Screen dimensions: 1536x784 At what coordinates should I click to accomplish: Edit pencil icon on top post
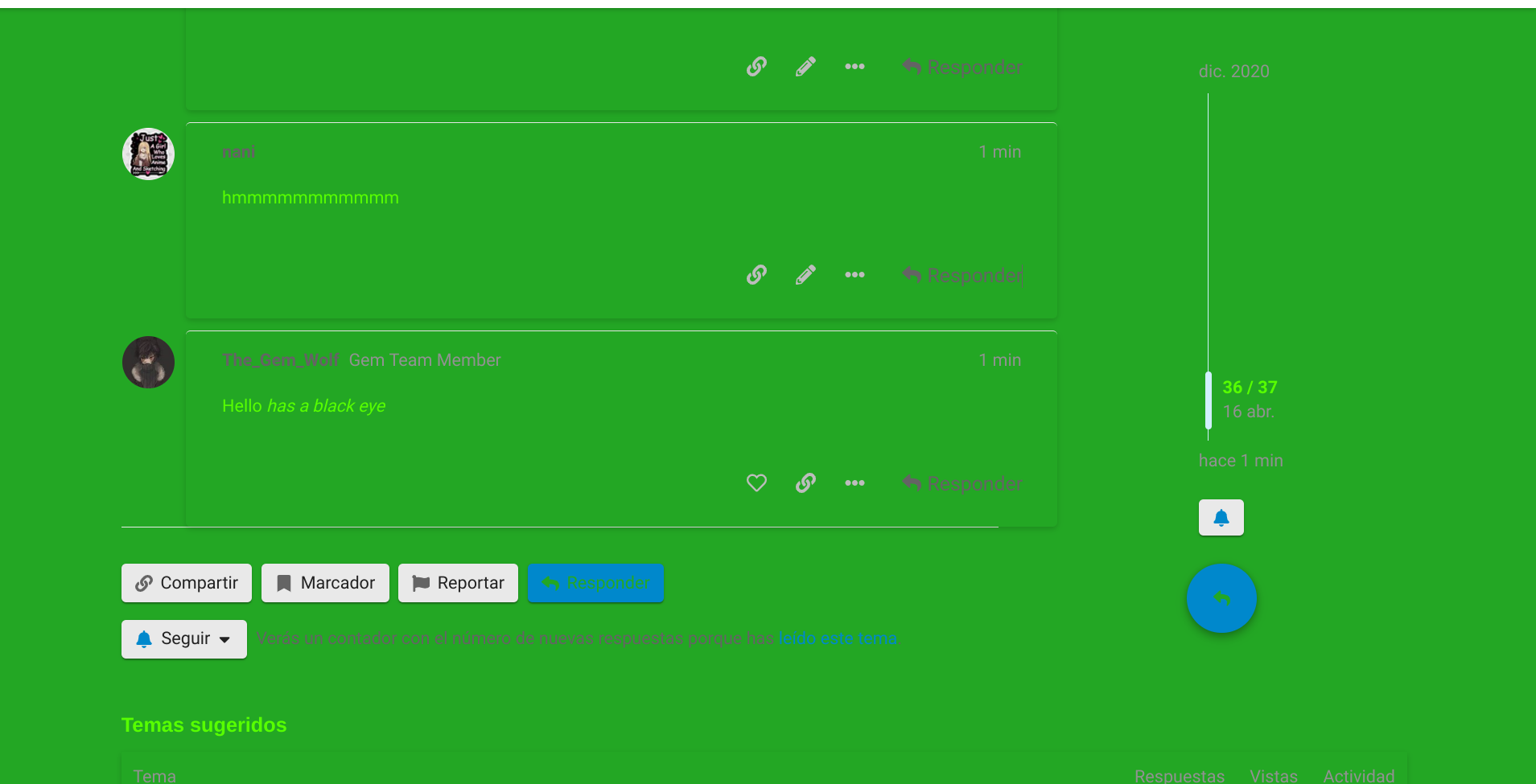[x=805, y=67]
